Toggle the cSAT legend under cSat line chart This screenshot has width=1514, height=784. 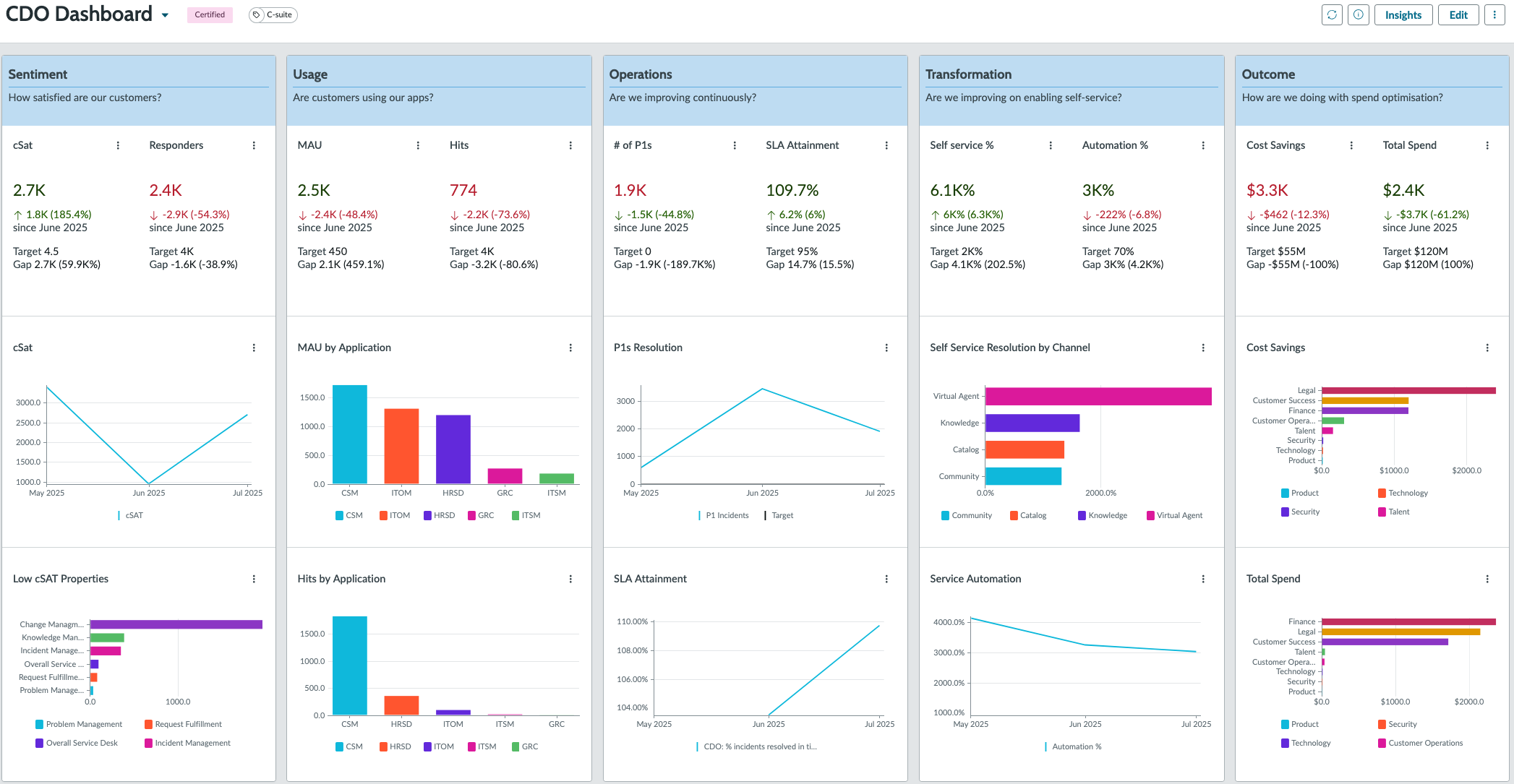pyautogui.click(x=130, y=515)
